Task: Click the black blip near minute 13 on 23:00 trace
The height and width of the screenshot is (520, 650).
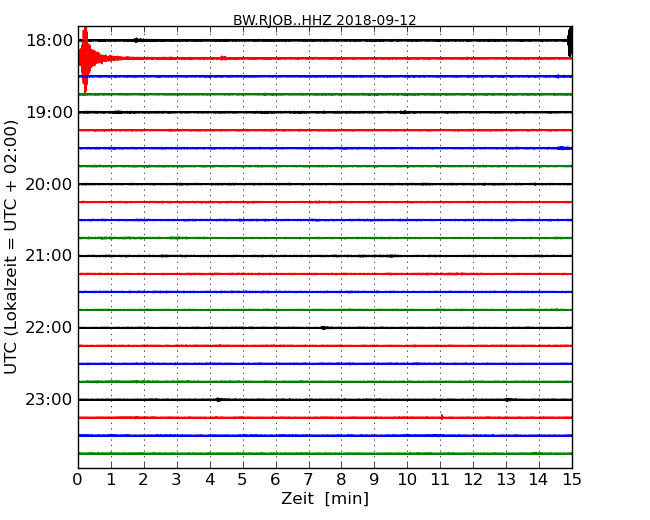Action: tap(508, 400)
